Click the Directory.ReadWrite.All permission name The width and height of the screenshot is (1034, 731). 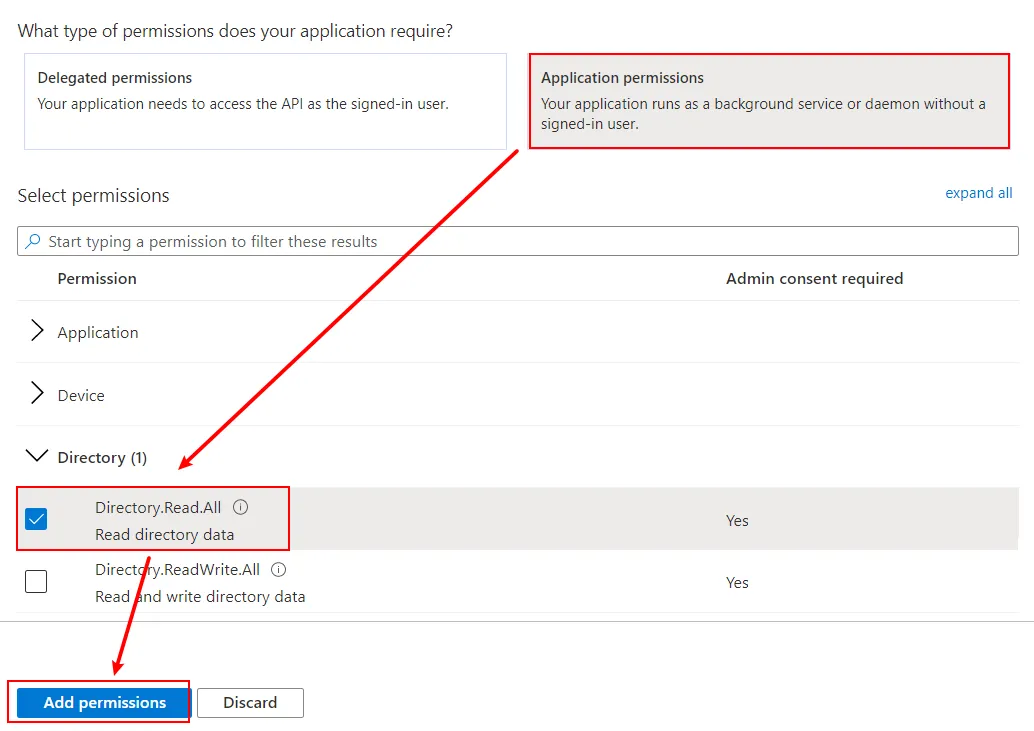click(x=177, y=570)
